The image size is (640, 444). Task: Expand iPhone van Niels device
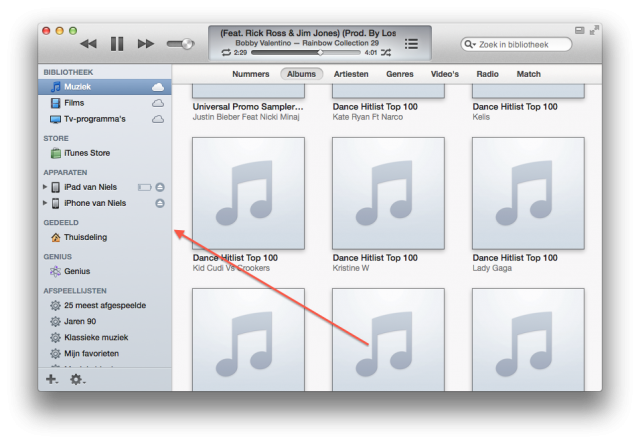45,203
